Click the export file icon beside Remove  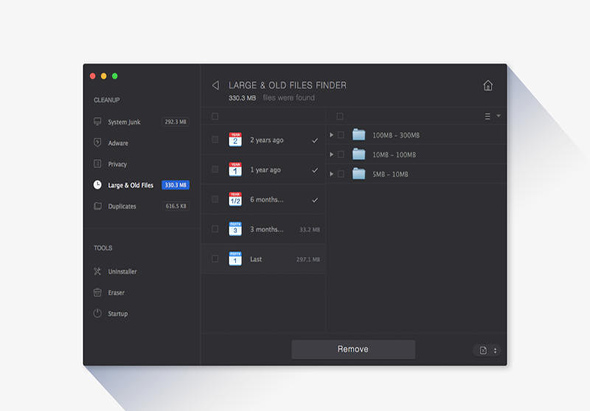pyautogui.click(x=483, y=350)
